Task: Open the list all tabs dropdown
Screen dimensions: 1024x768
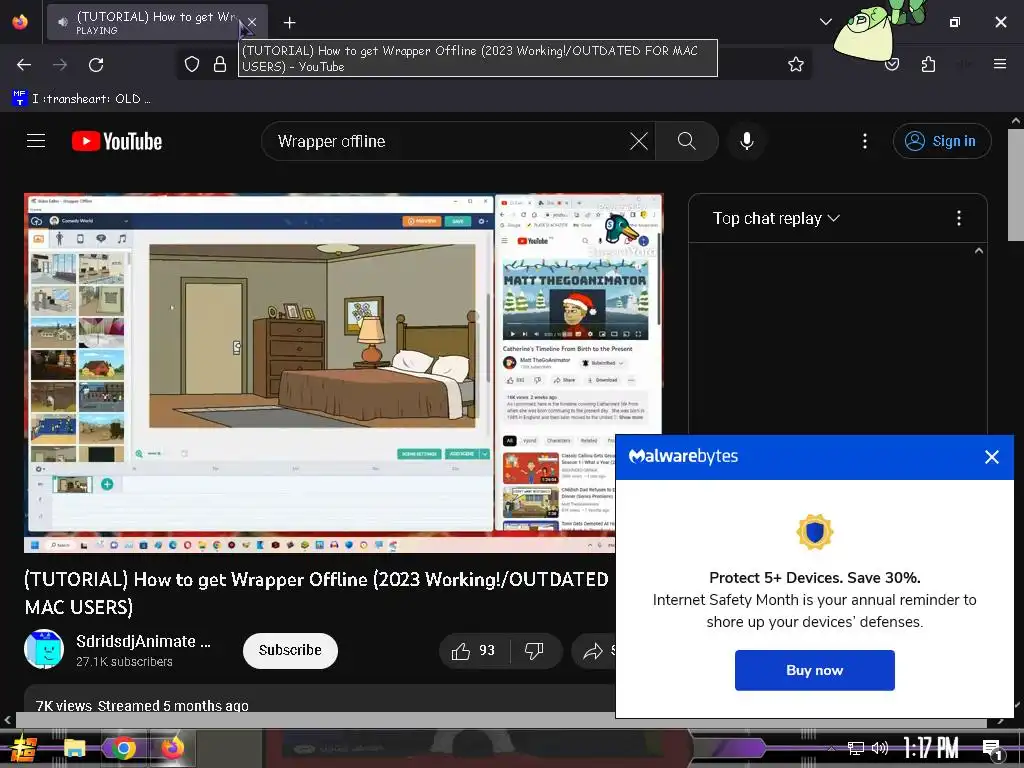Action: [x=825, y=22]
